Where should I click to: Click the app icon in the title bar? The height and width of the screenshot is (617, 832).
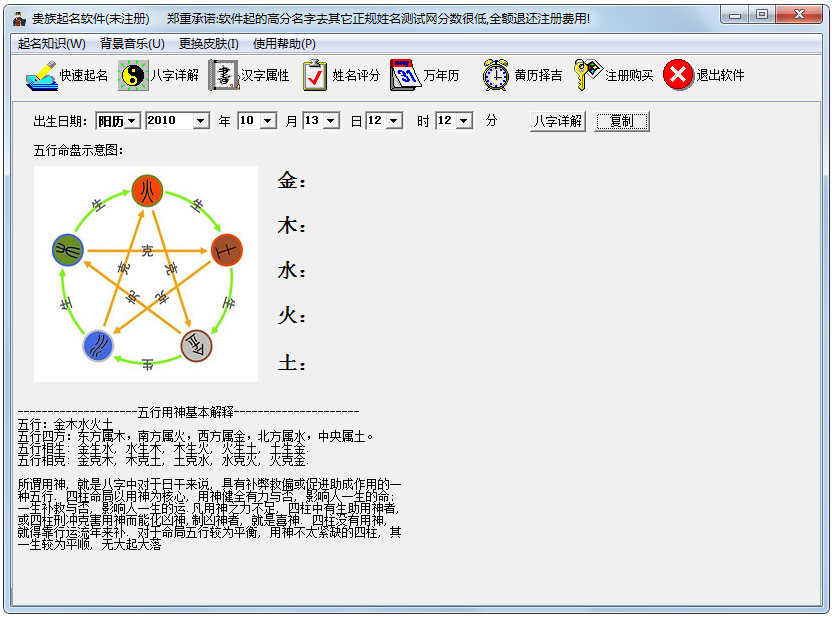(20, 19)
